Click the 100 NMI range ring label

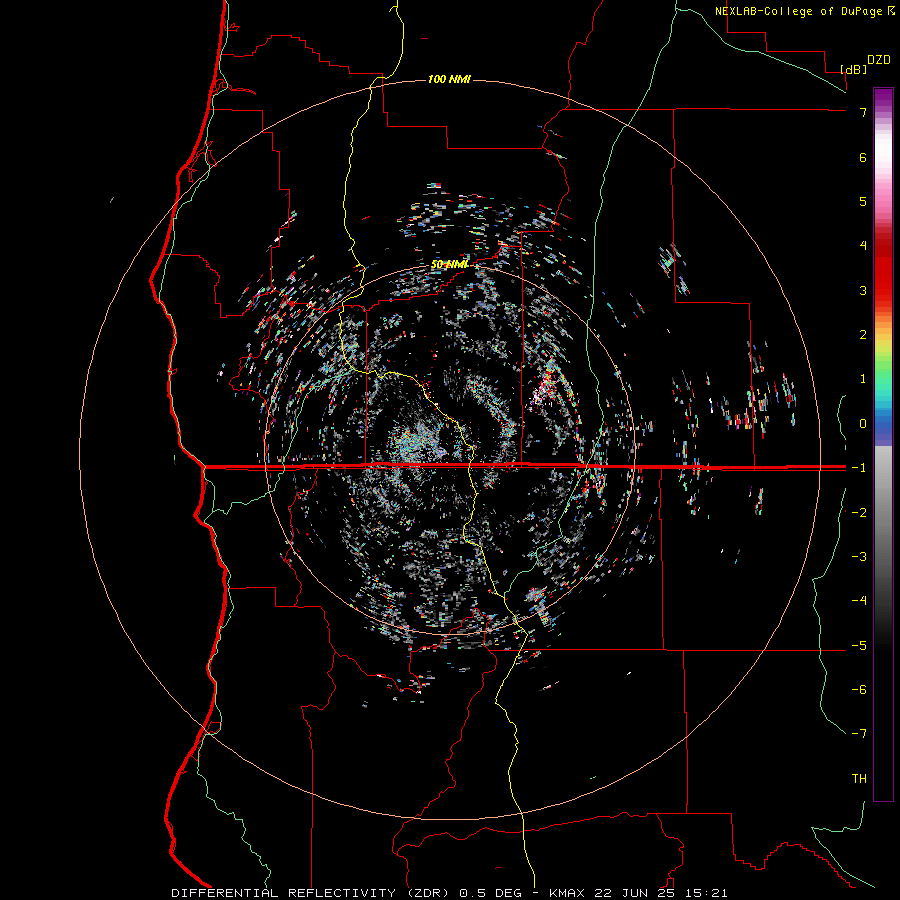pyautogui.click(x=449, y=79)
